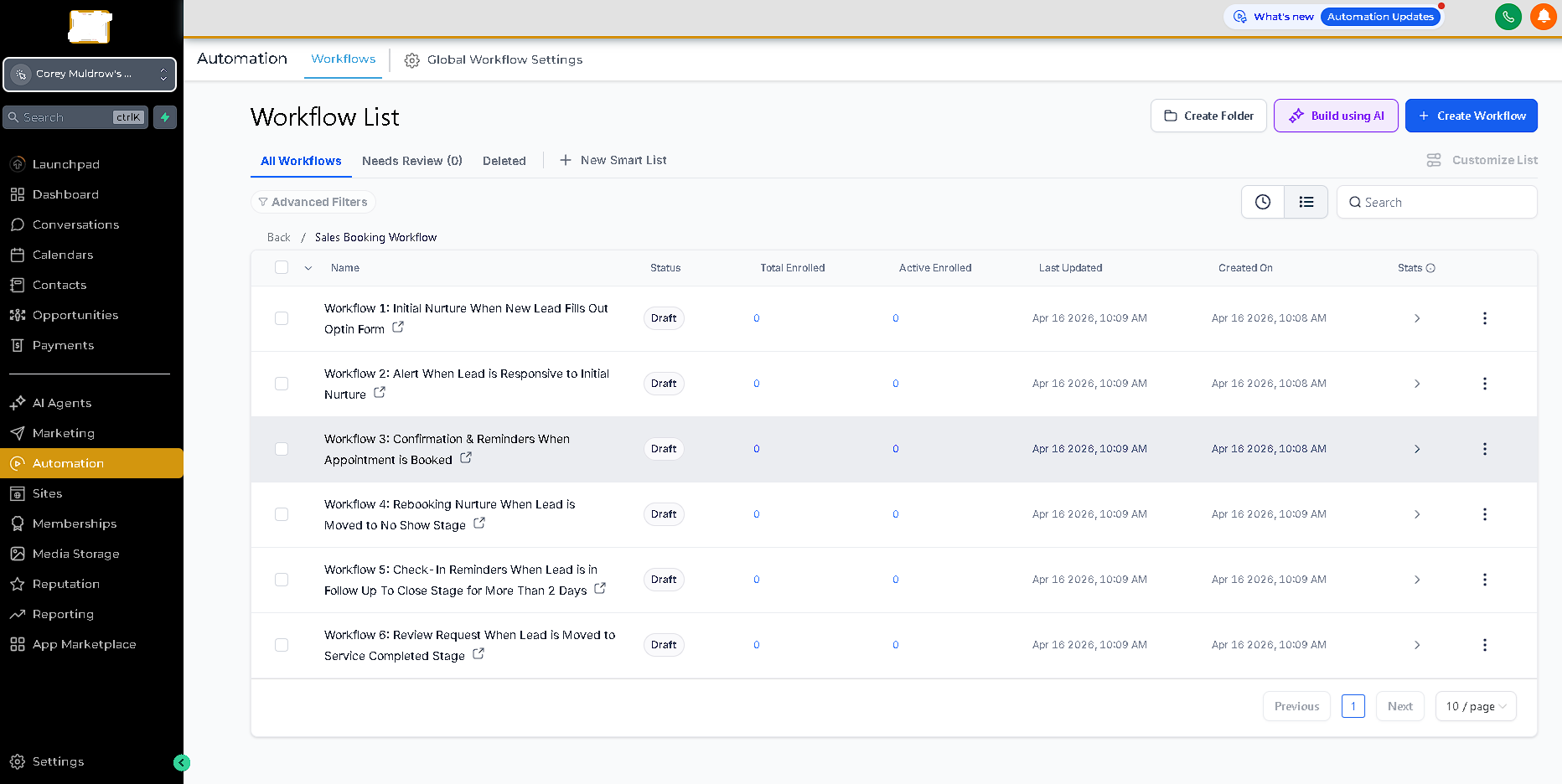Click the company logo
This screenshot has width=1562, height=784.
tap(90, 27)
